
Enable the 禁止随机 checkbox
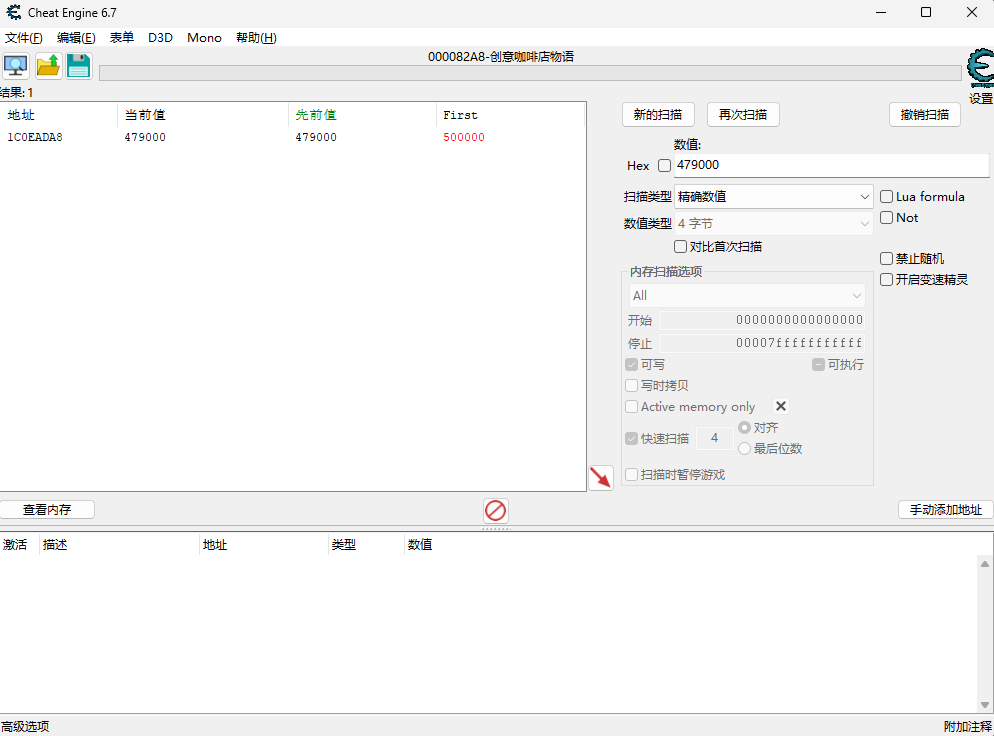coord(886,259)
